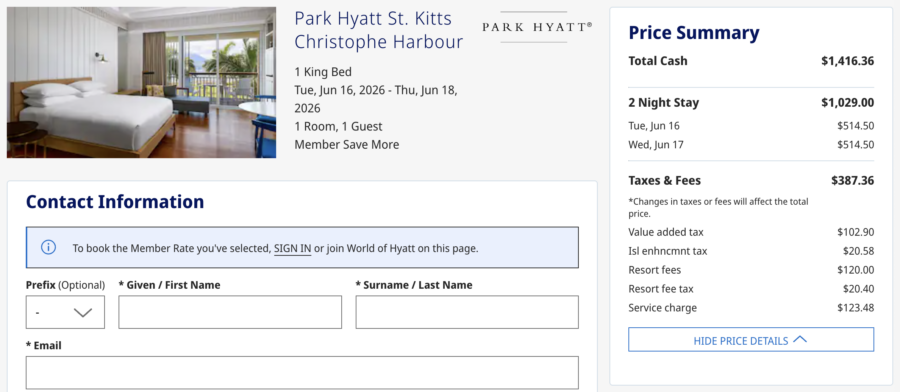900x392 pixels.
Task: Click the 1 King Bed text
Action: (x=323, y=72)
